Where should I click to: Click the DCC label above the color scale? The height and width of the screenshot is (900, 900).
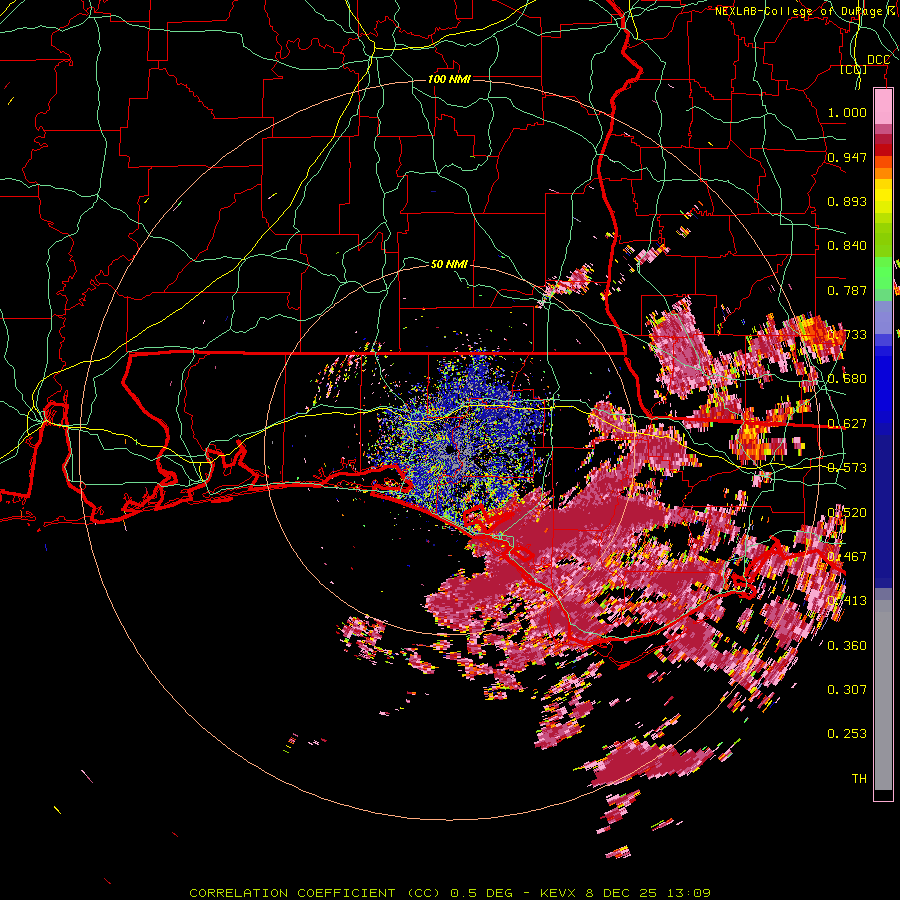point(878,60)
